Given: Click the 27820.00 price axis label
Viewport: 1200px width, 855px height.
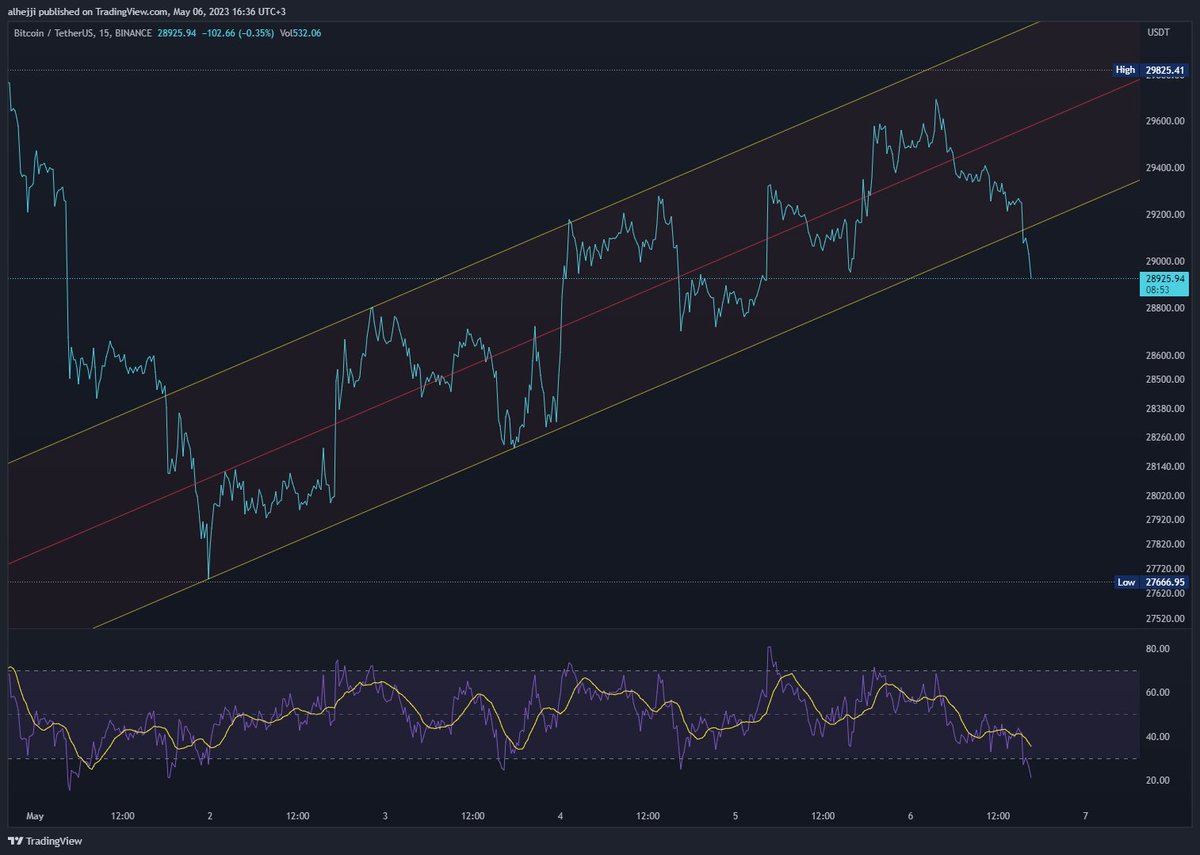Looking at the screenshot, I should point(1165,545).
